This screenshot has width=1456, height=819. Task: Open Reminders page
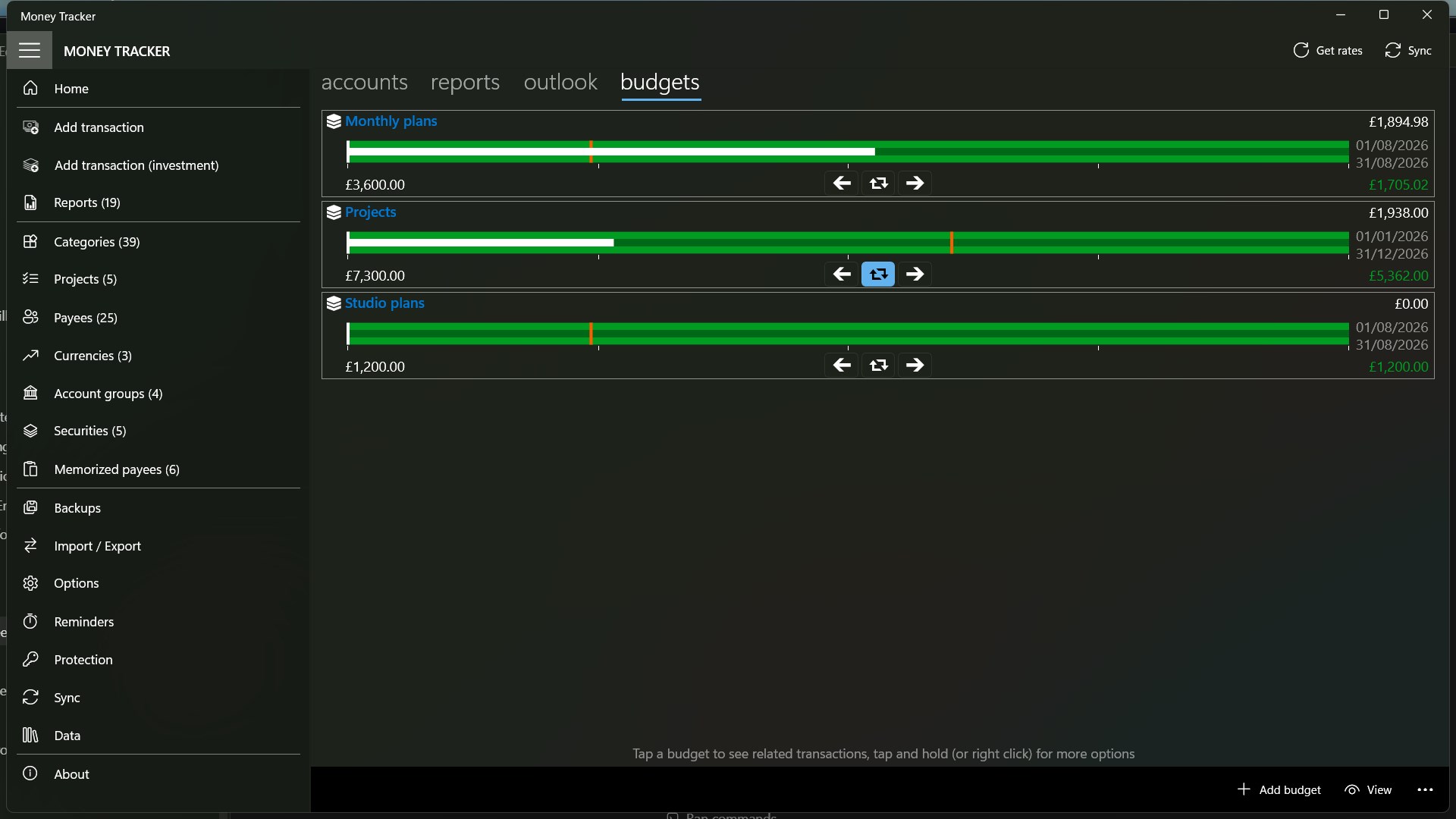click(158, 622)
